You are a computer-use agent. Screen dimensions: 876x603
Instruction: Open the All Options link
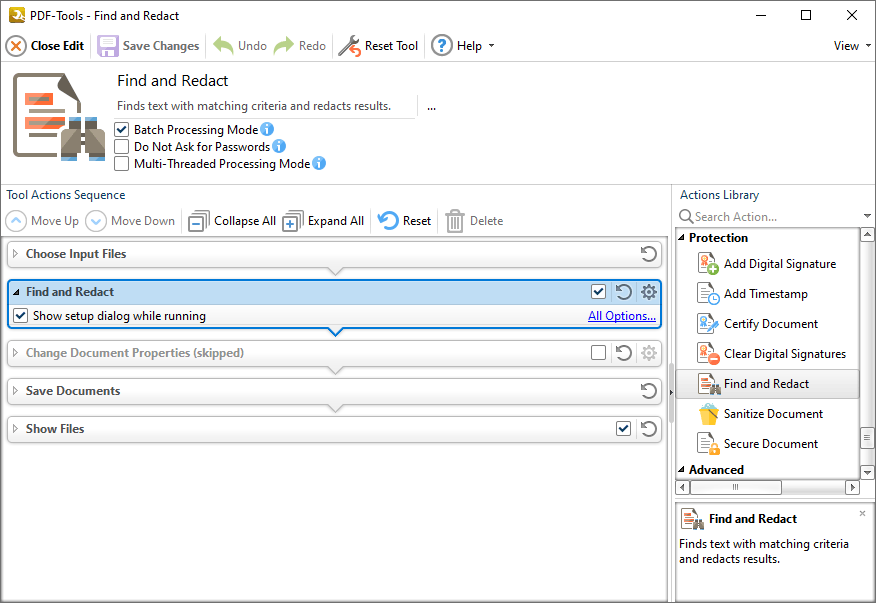(621, 316)
